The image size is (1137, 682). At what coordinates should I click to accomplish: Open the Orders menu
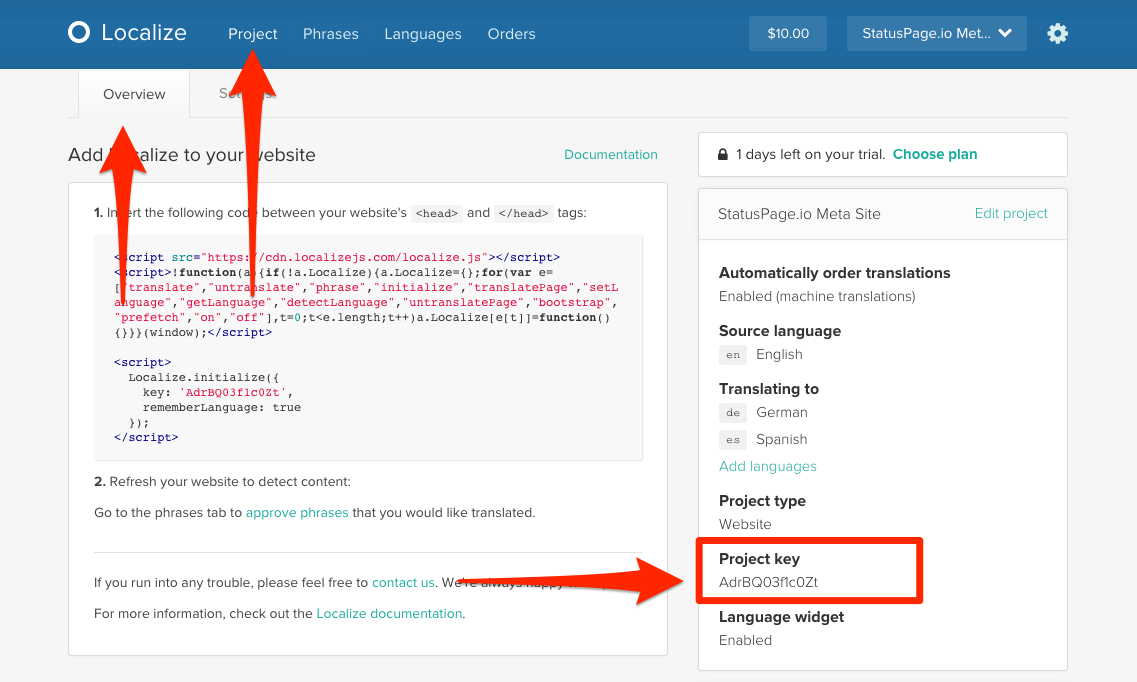pyautogui.click(x=511, y=34)
